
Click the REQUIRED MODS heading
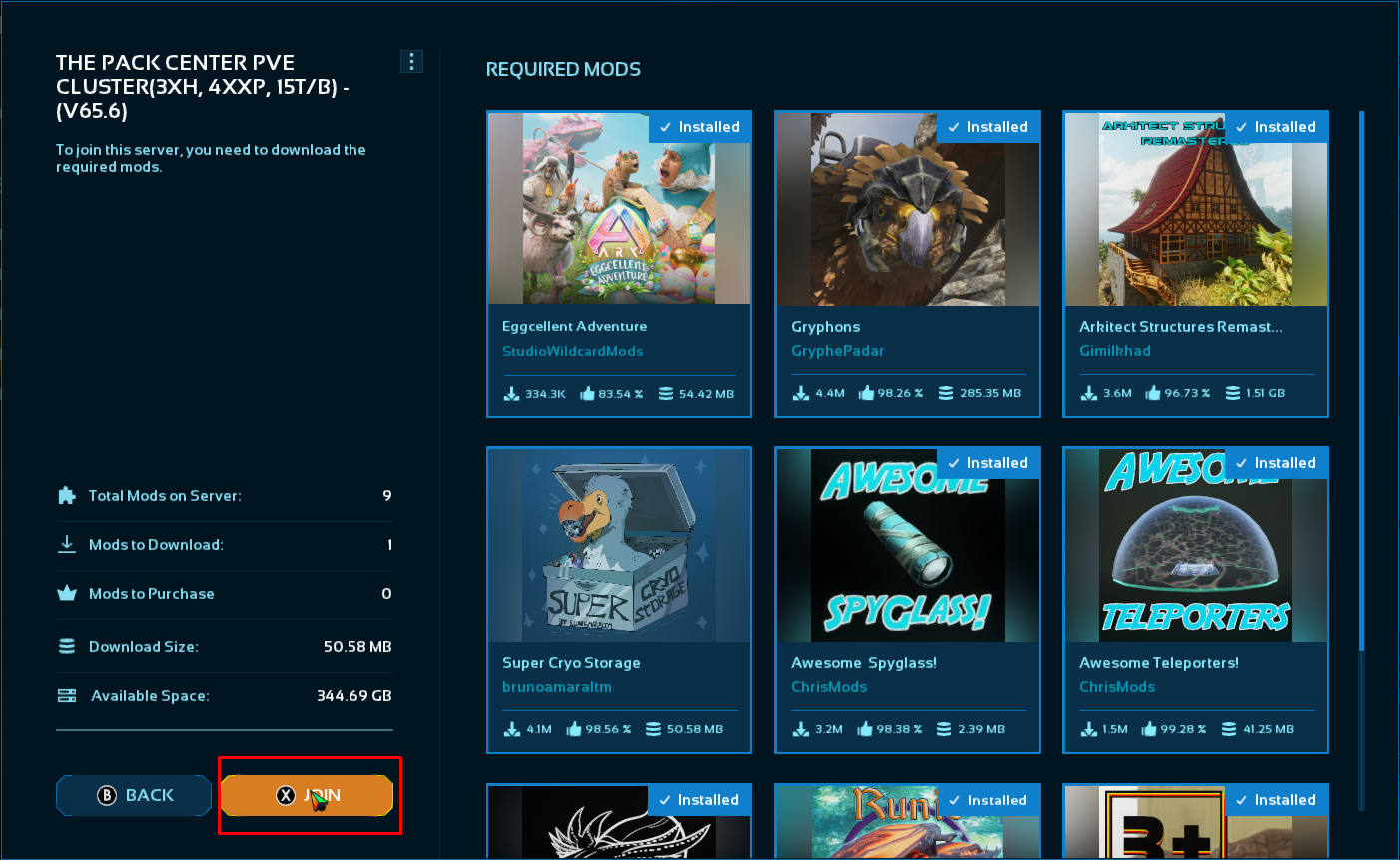point(563,69)
